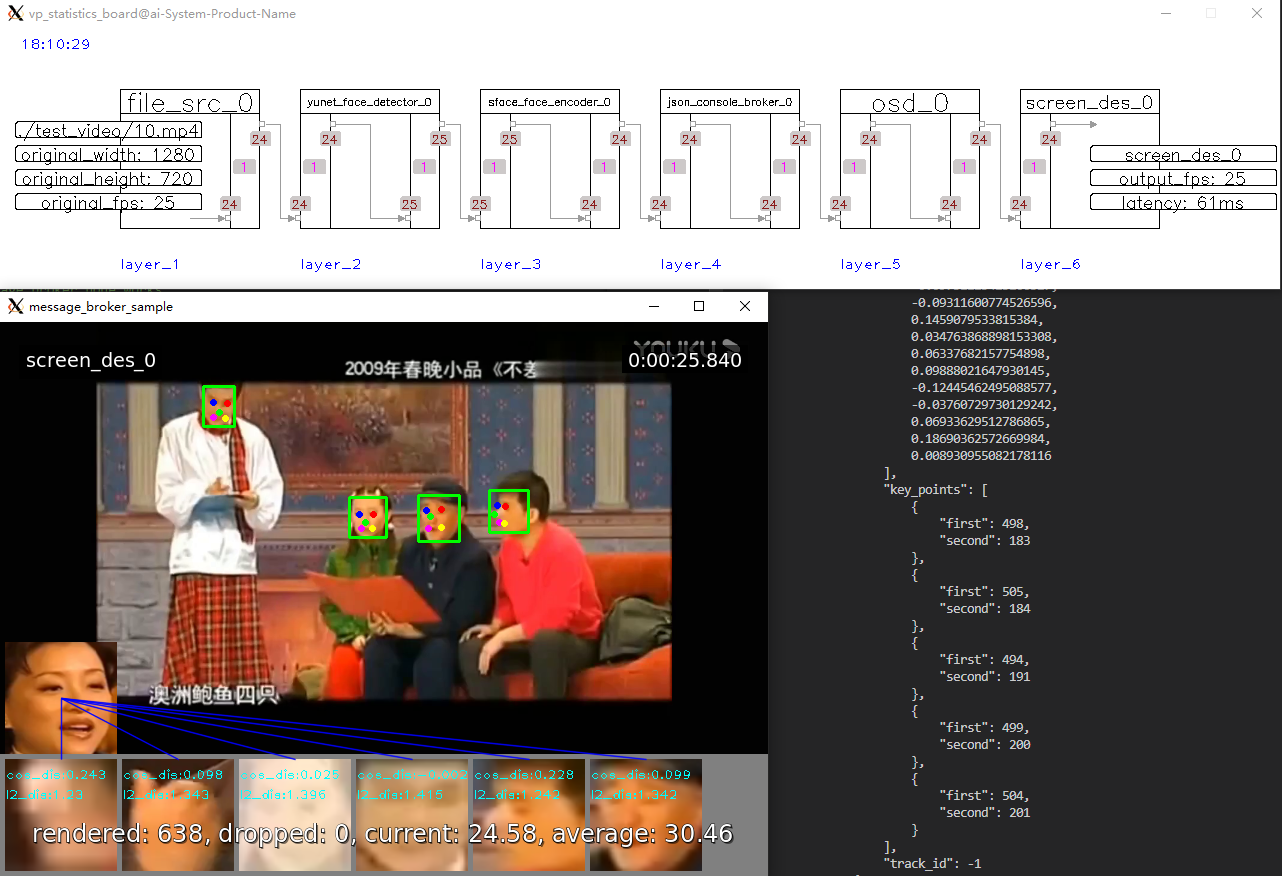Select the face thumbnail with cos_dis:0.228

pos(528,815)
